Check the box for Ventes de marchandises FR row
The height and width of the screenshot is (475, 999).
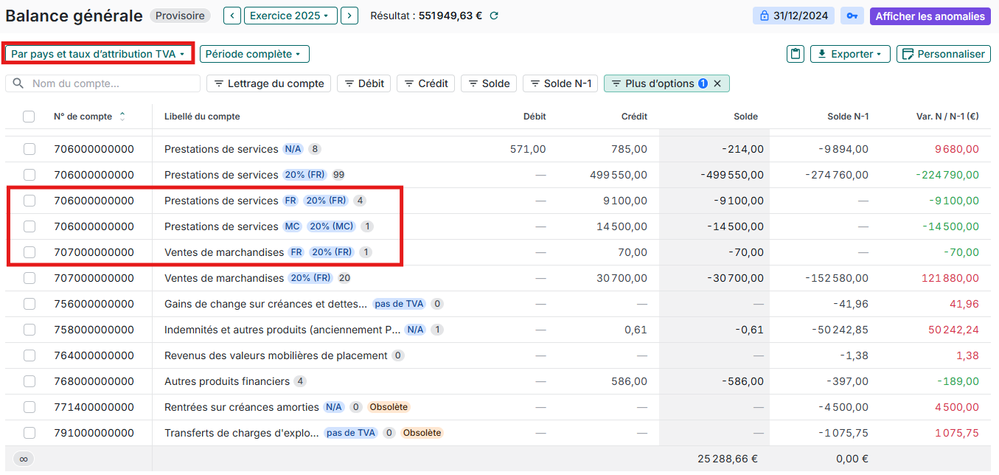tap(29, 252)
